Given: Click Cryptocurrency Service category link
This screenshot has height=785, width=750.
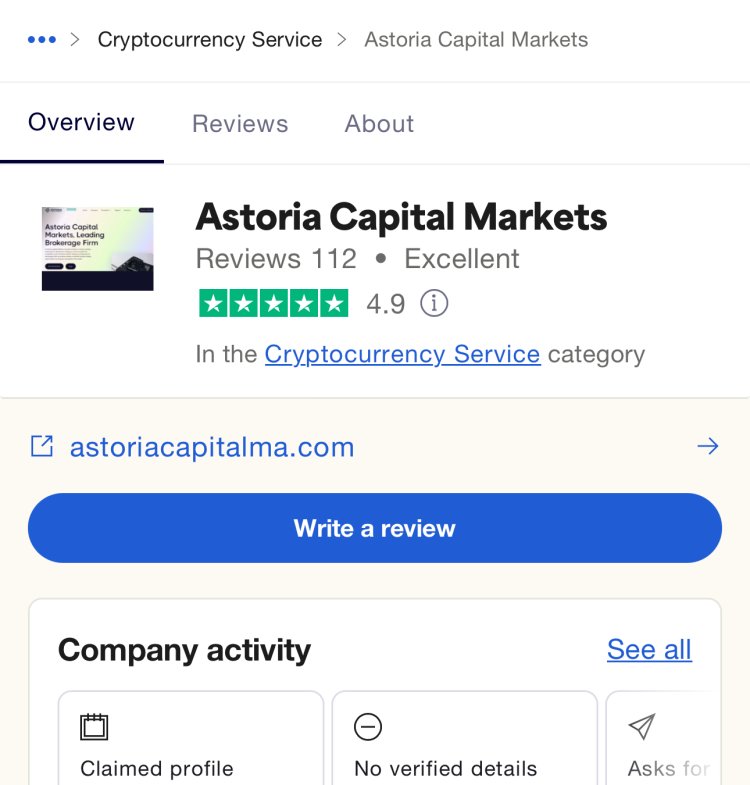Looking at the screenshot, I should point(403,354).
